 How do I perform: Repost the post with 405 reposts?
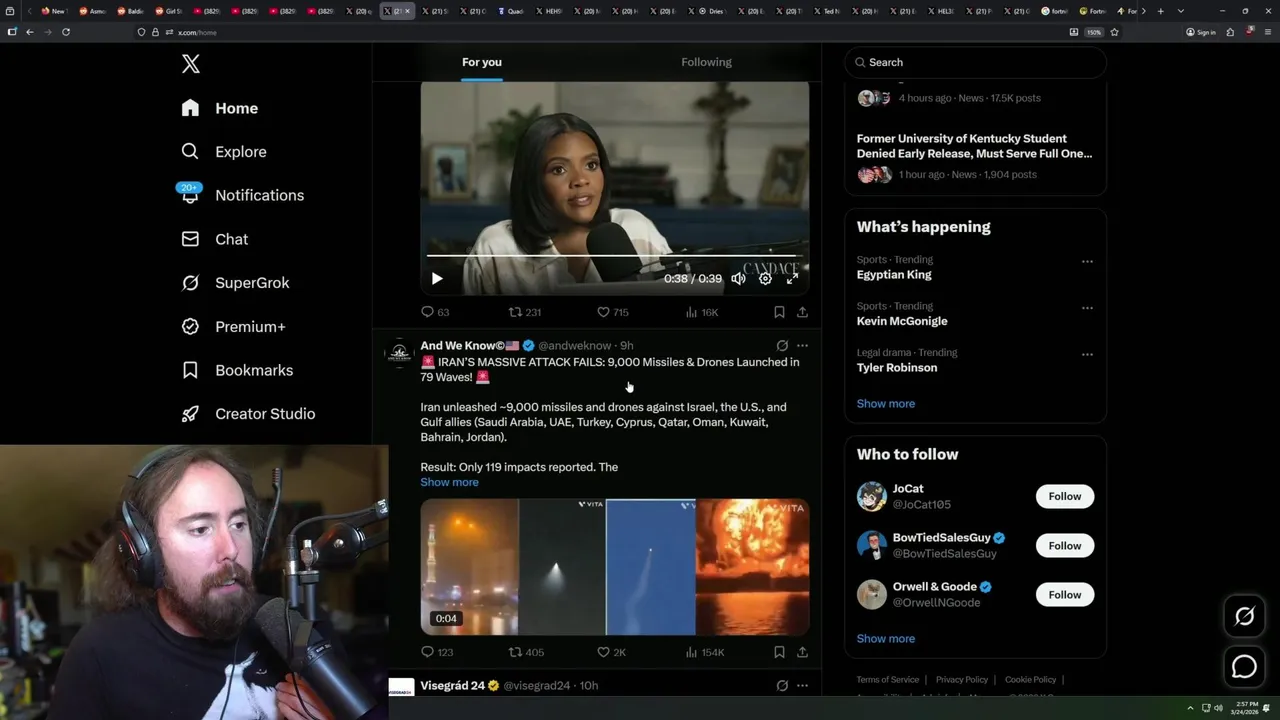point(526,652)
